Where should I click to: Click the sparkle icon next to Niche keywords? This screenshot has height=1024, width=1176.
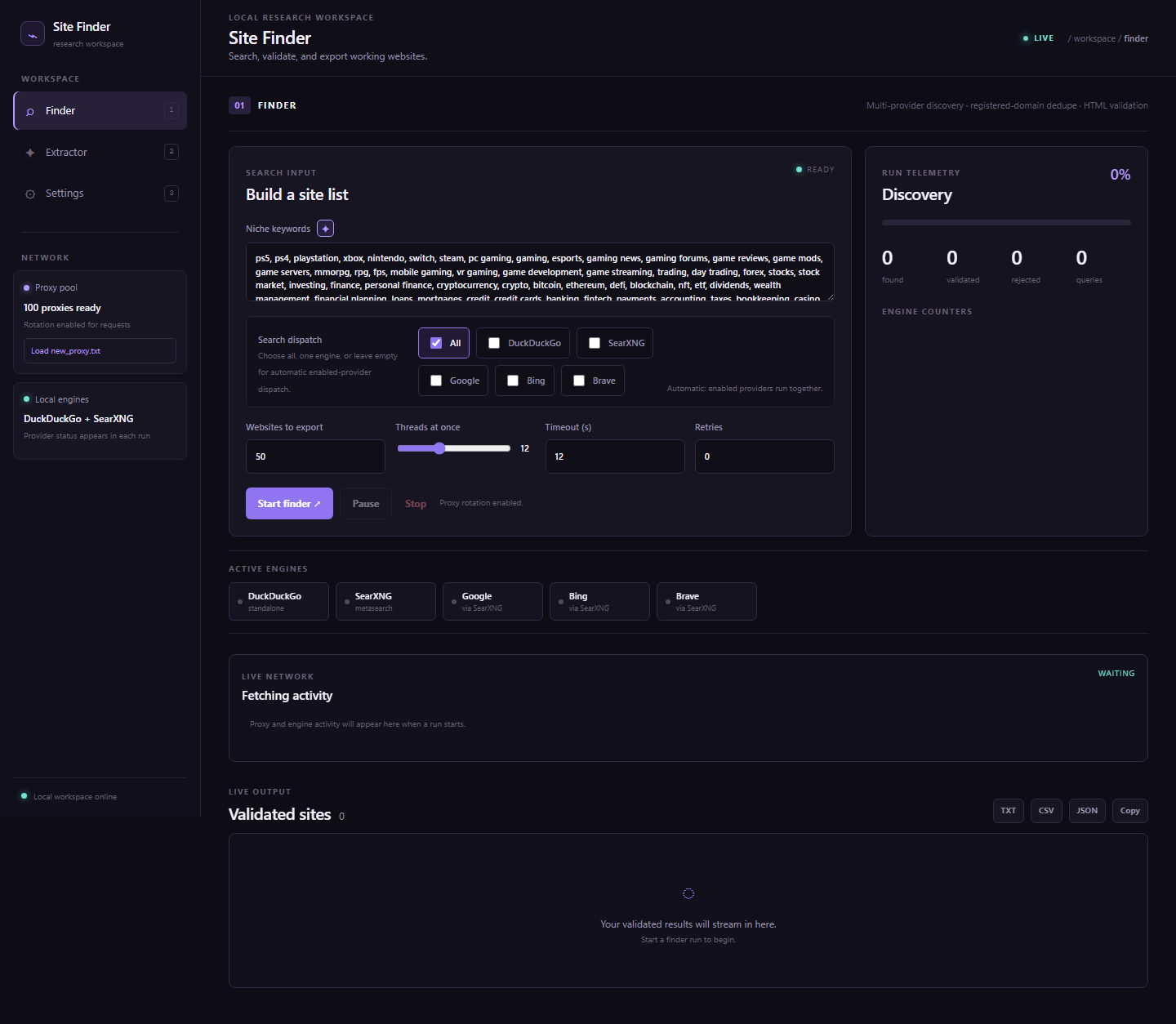coord(326,229)
